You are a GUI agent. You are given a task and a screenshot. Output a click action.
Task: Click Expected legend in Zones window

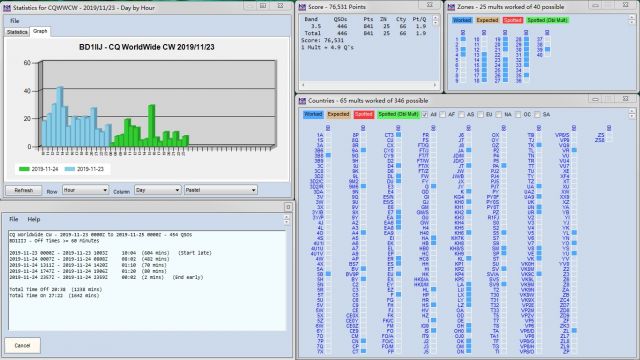(x=487, y=20)
